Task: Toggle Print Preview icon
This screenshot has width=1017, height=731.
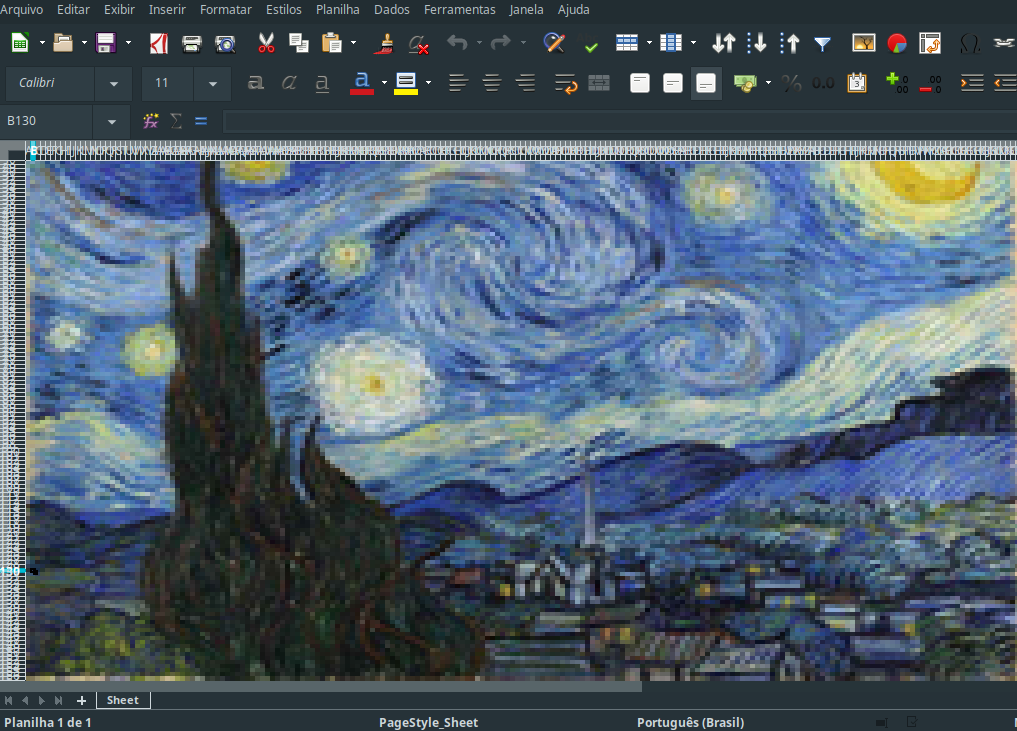Action: [225, 43]
